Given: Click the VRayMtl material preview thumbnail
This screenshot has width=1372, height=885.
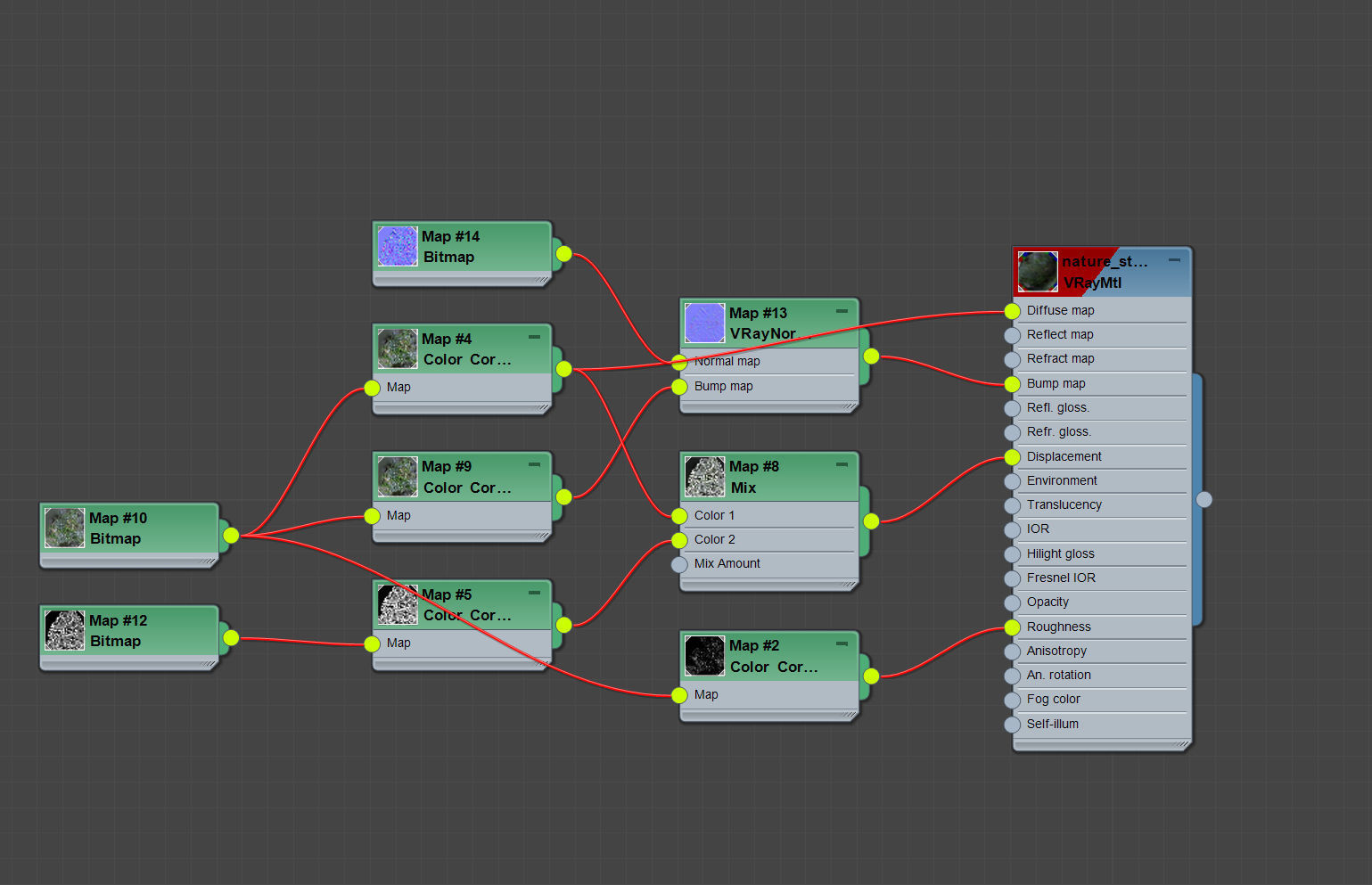Looking at the screenshot, I should tap(1038, 271).
